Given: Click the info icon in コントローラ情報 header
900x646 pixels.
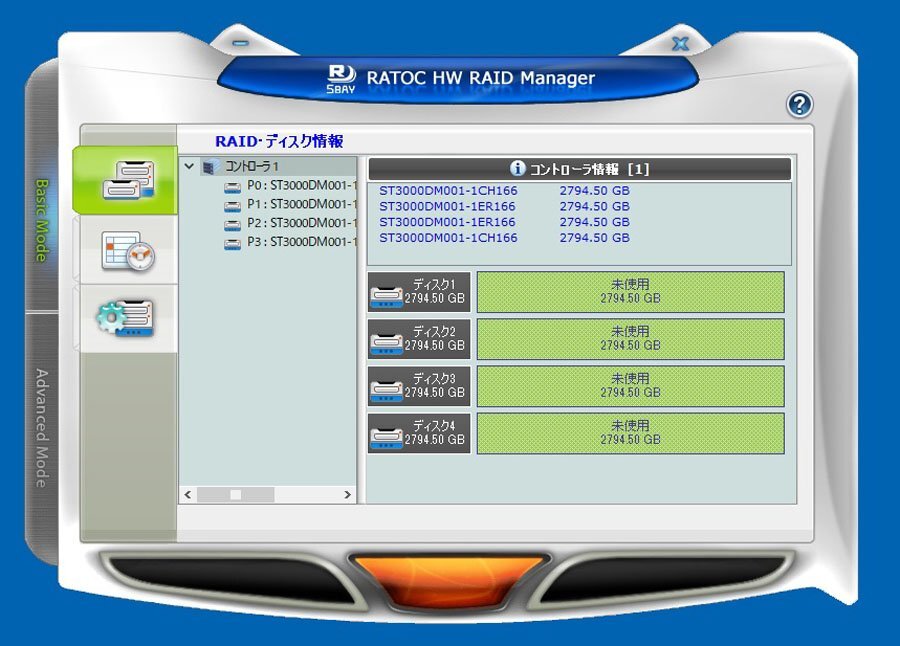Looking at the screenshot, I should pyautogui.click(x=517, y=168).
